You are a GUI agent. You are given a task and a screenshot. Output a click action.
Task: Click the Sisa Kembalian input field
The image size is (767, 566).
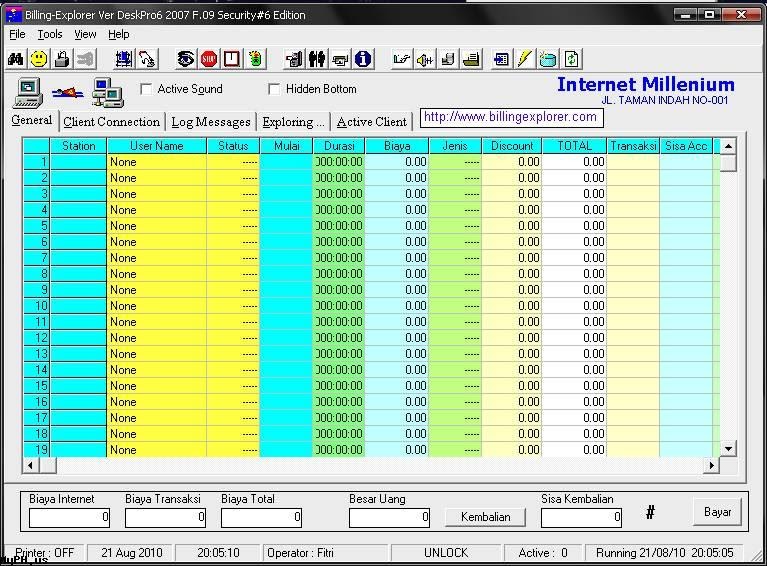(x=581, y=518)
